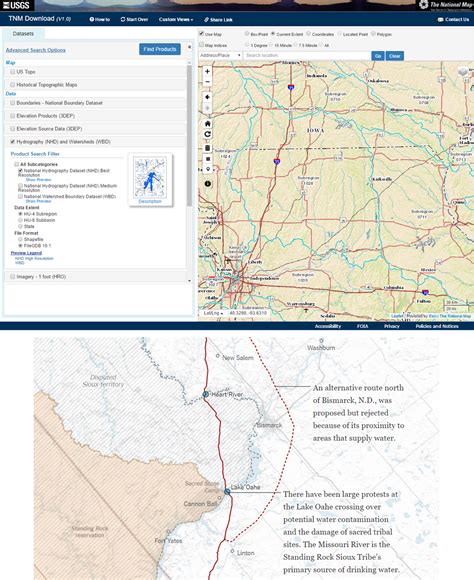This screenshot has width=474, height=580.
Task: Open the Address/Place dropdown
Action: (x=220, y=55)
